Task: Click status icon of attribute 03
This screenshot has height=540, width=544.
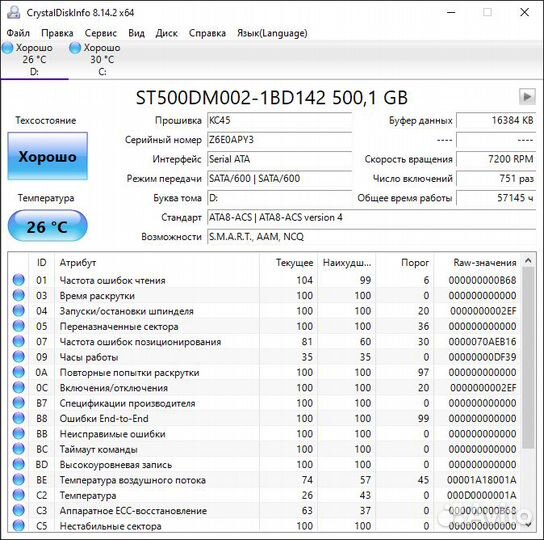Action: [x=19, y=295]
